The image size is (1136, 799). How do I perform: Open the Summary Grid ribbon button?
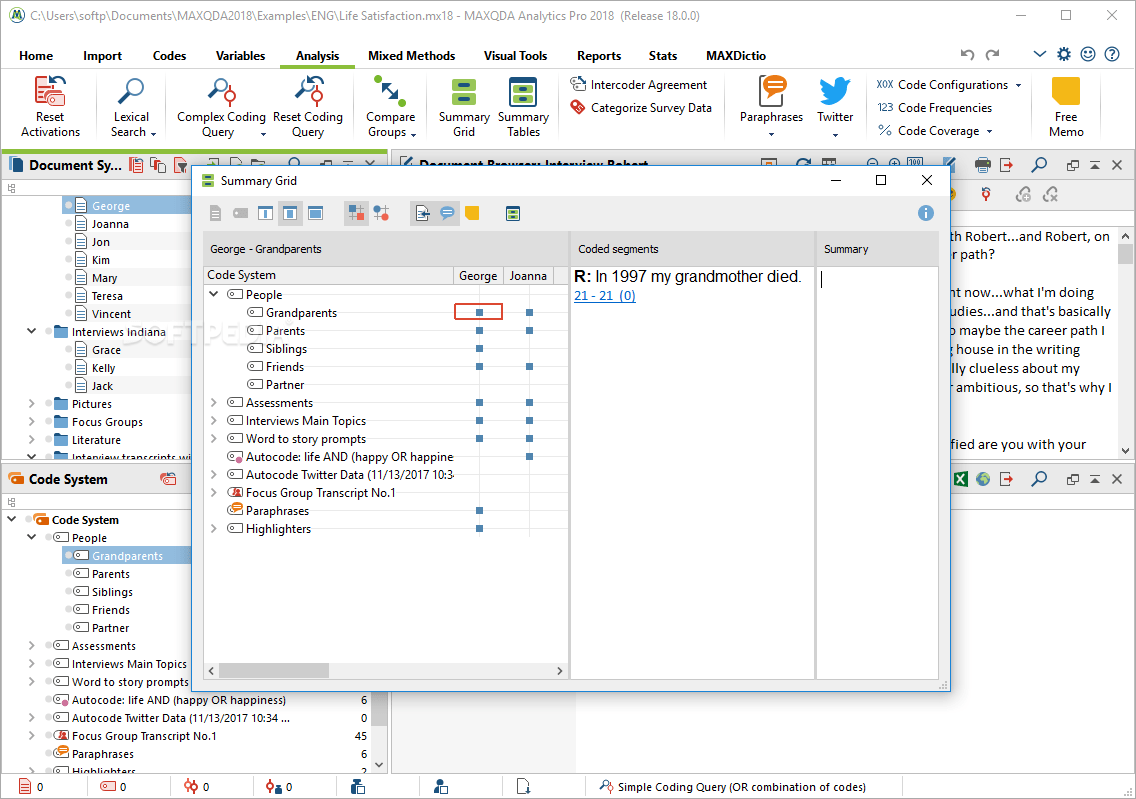coord(464,107)
